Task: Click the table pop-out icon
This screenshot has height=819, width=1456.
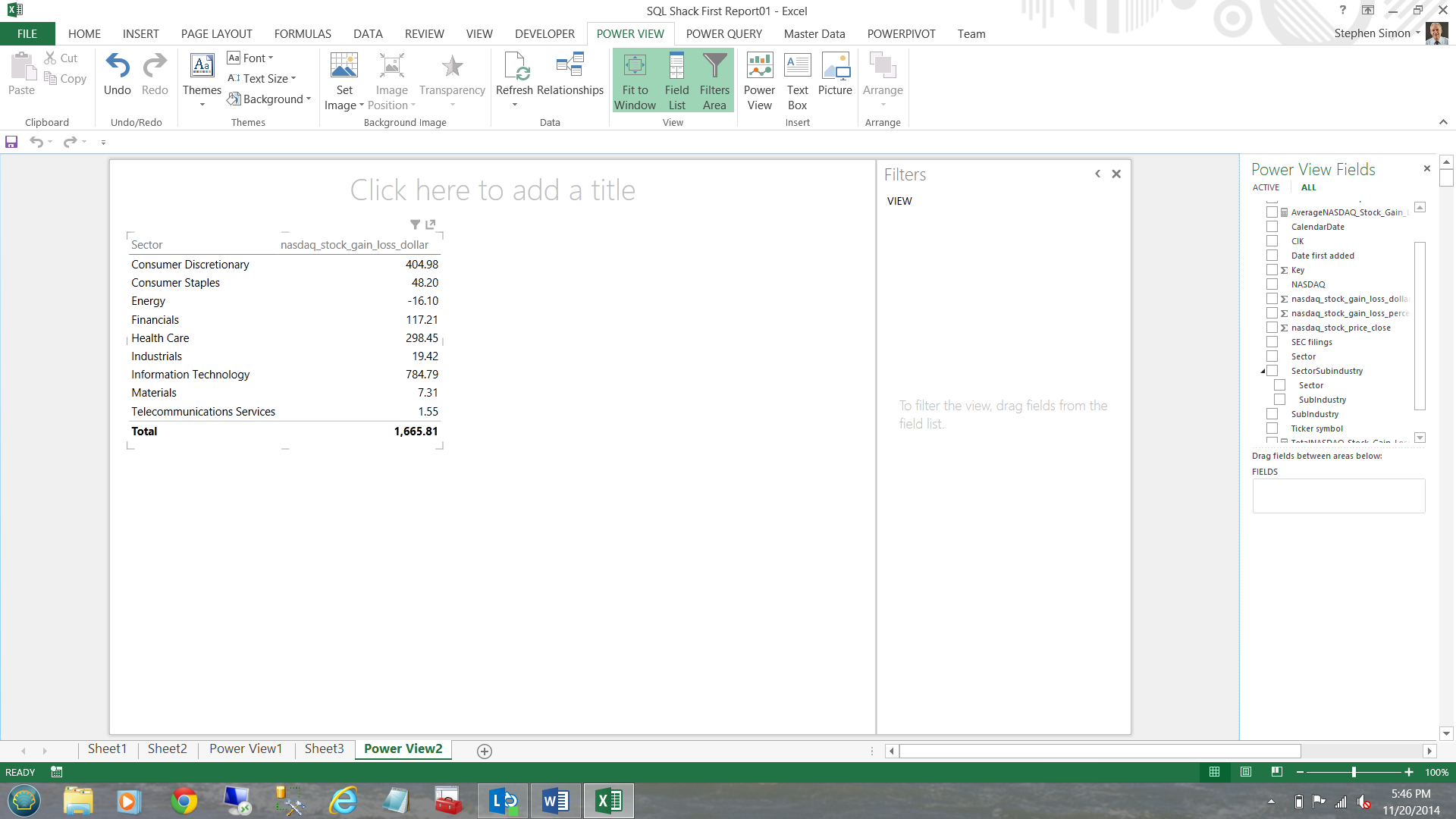Action: [431, 224]
